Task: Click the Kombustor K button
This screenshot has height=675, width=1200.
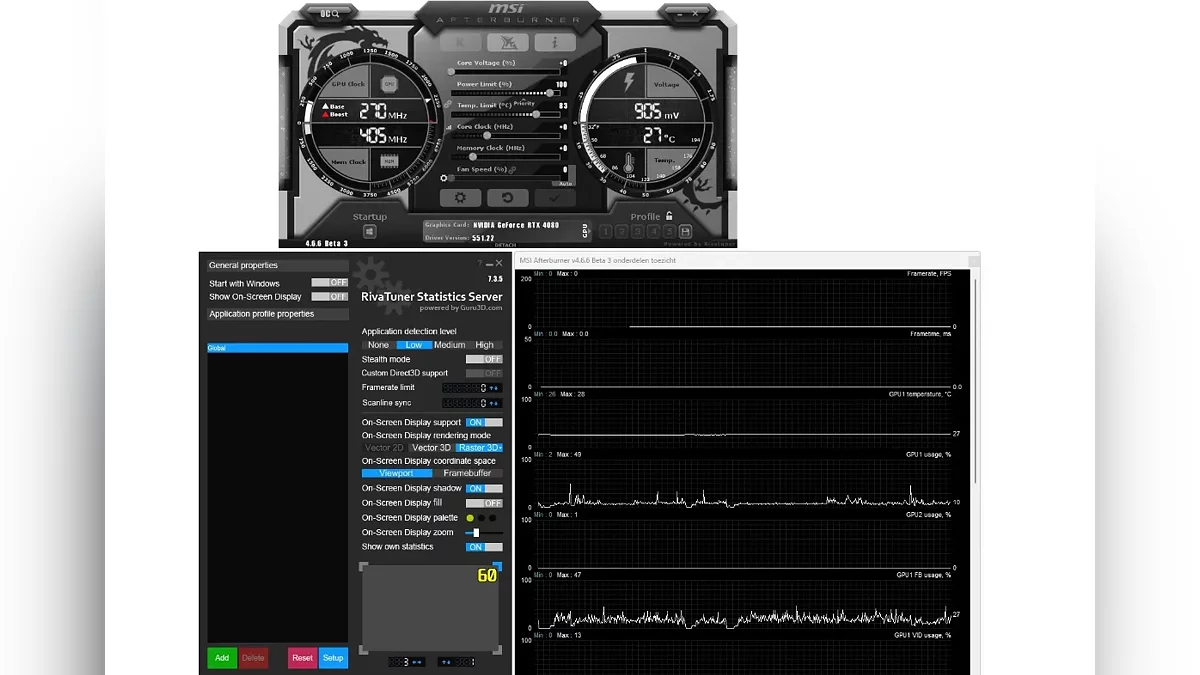Action: point(461,42)
